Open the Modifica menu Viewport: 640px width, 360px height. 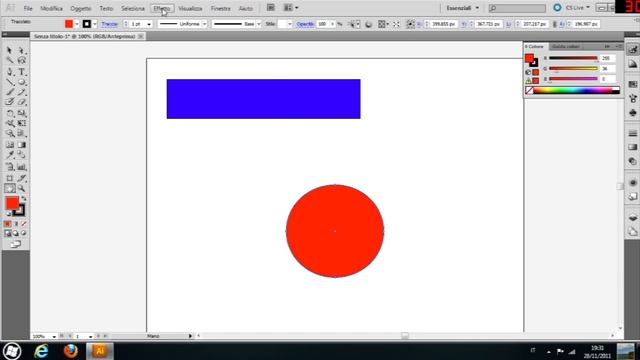point(51,8)
